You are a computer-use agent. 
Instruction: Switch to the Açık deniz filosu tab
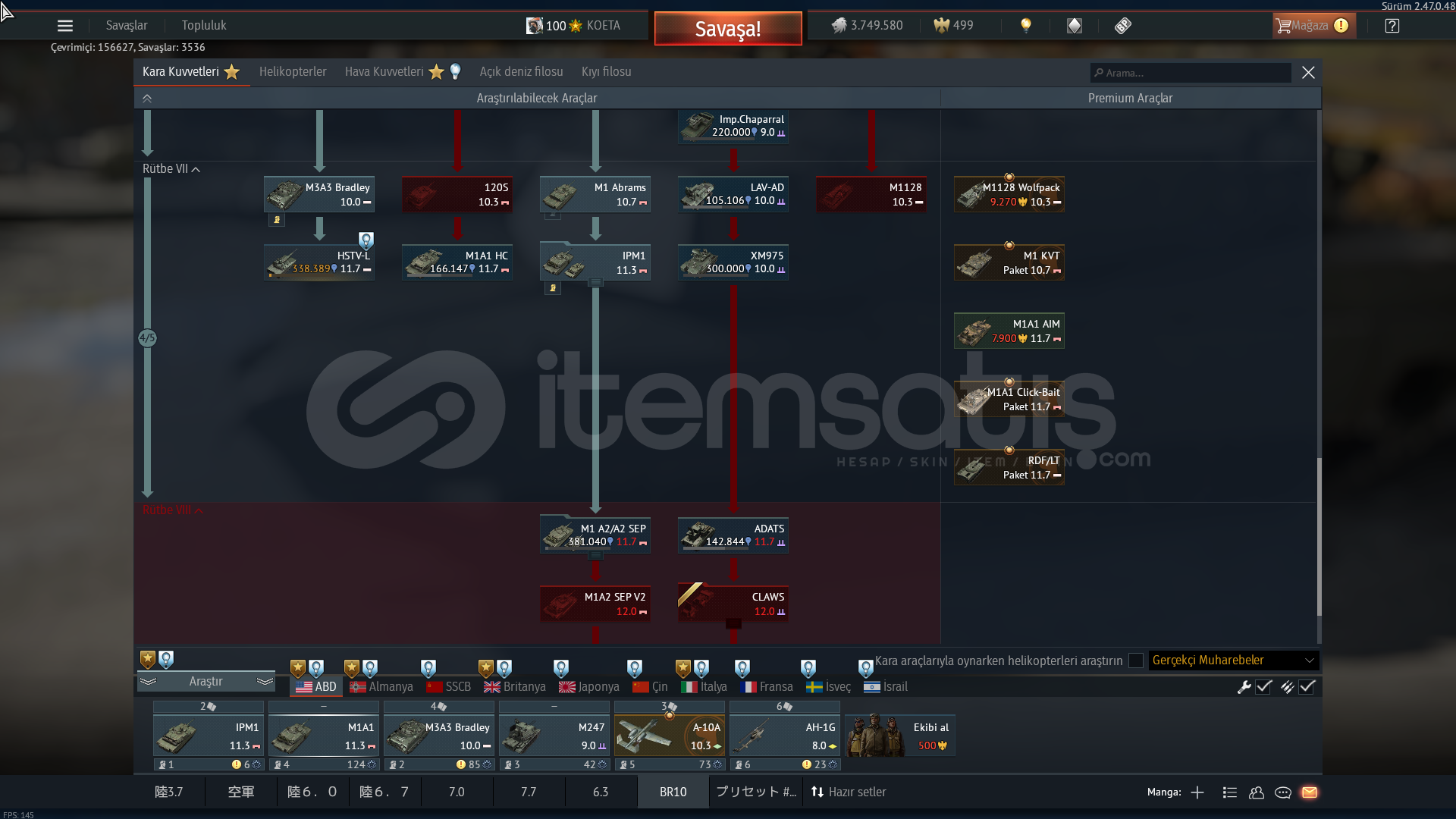[x=522, y=72]
